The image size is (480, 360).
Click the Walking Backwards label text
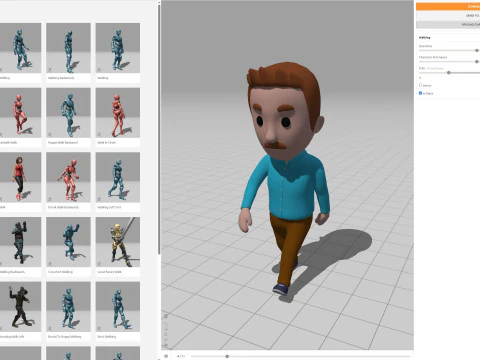tap(61, 78)
